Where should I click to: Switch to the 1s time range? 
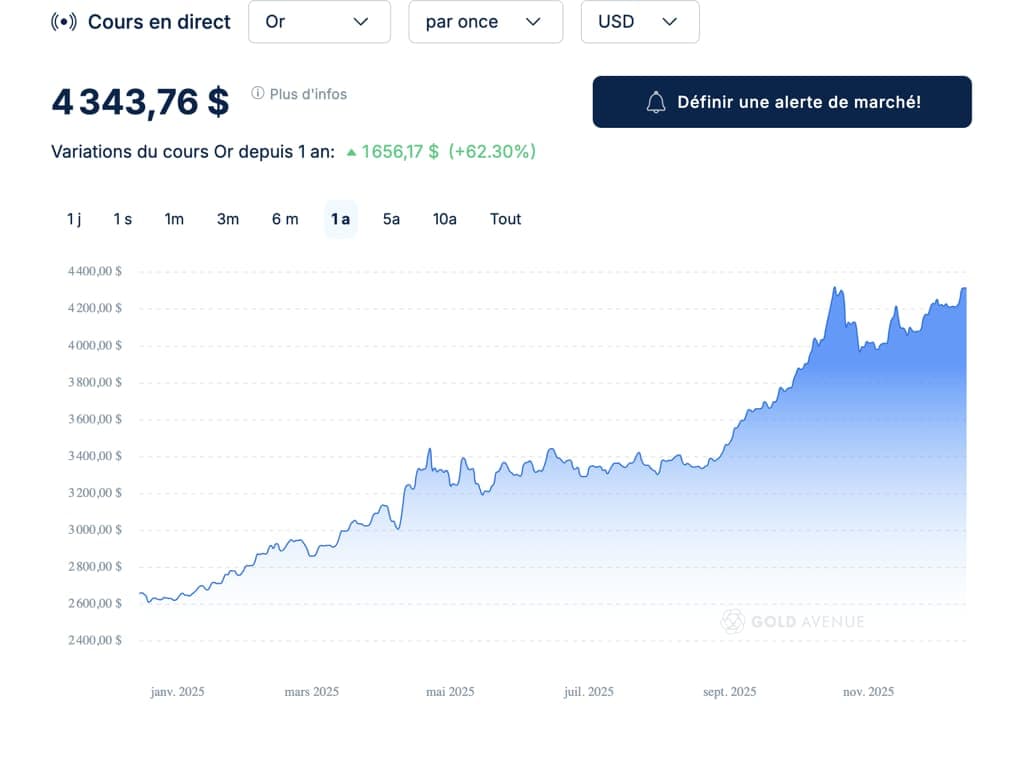coord(122,219)
